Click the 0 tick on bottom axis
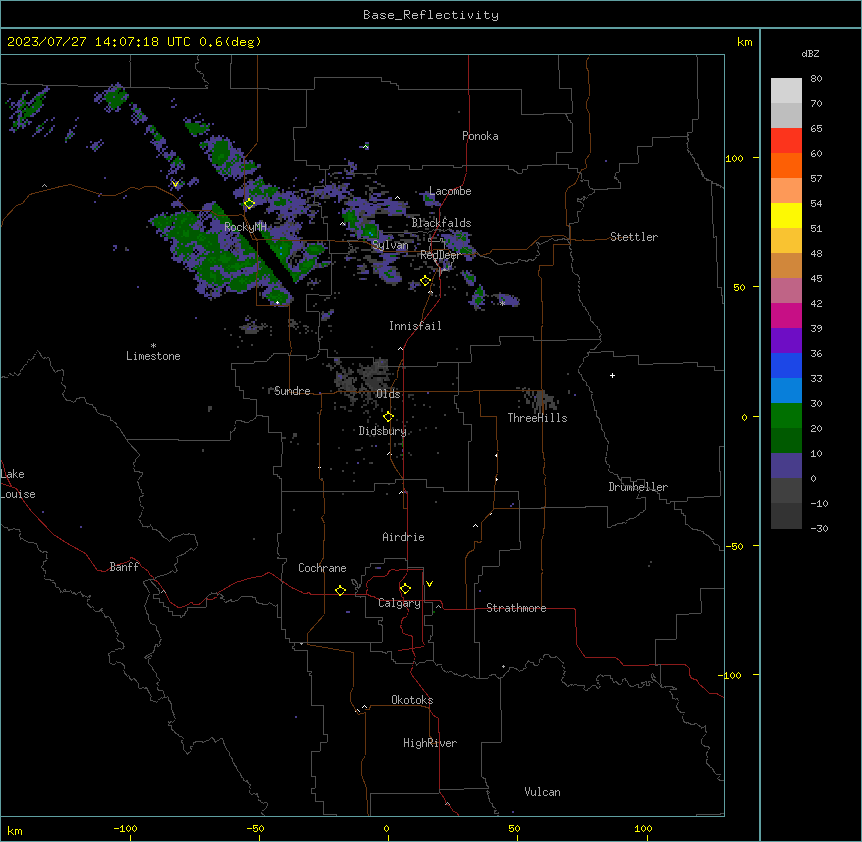862x842 pixels. 386,828
